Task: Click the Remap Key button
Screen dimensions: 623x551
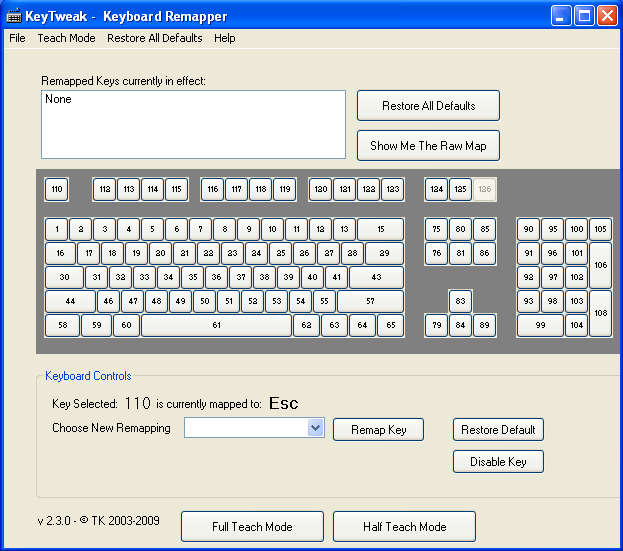Action: 378,429
